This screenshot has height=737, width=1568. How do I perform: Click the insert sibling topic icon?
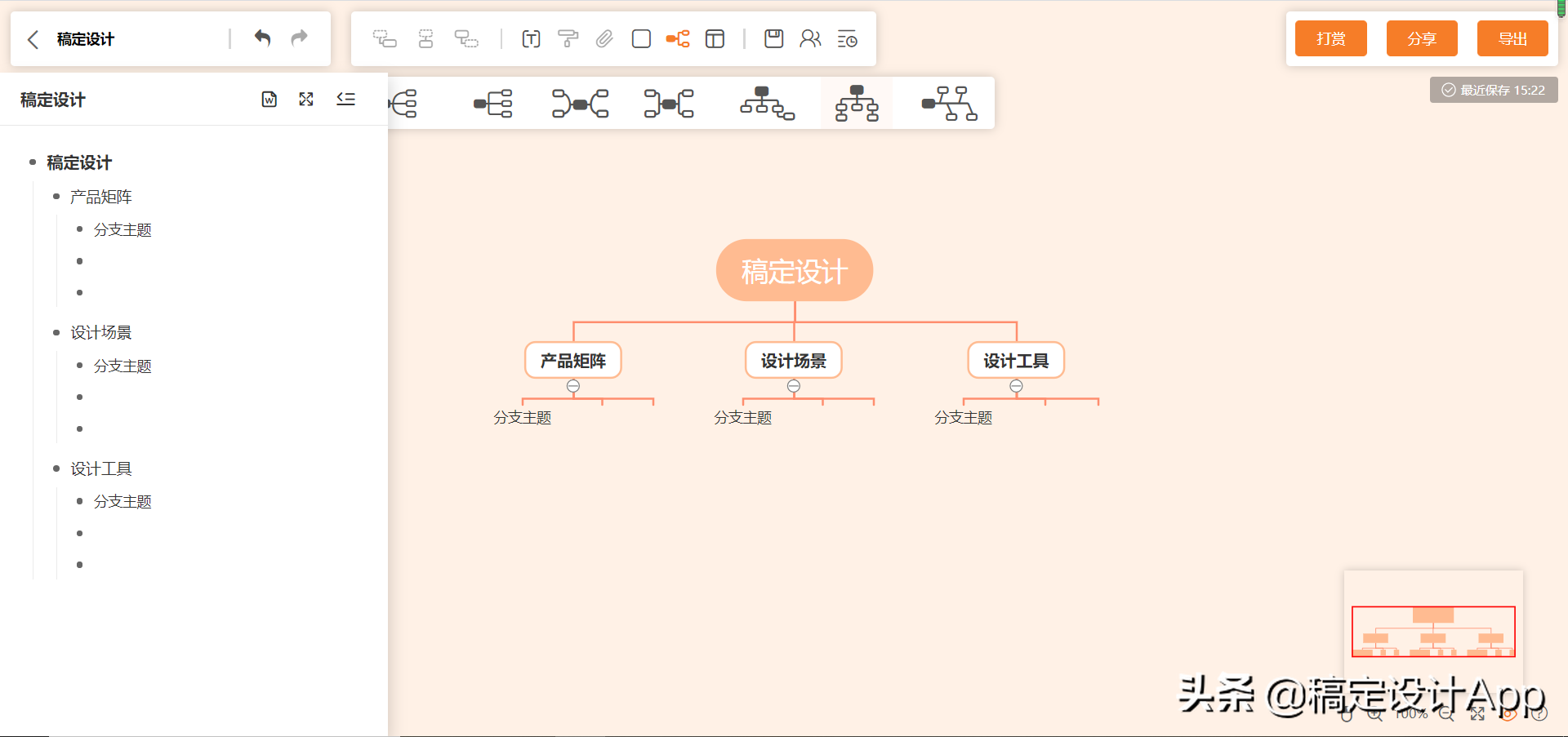pyautogui.click(x=425, y=38)
